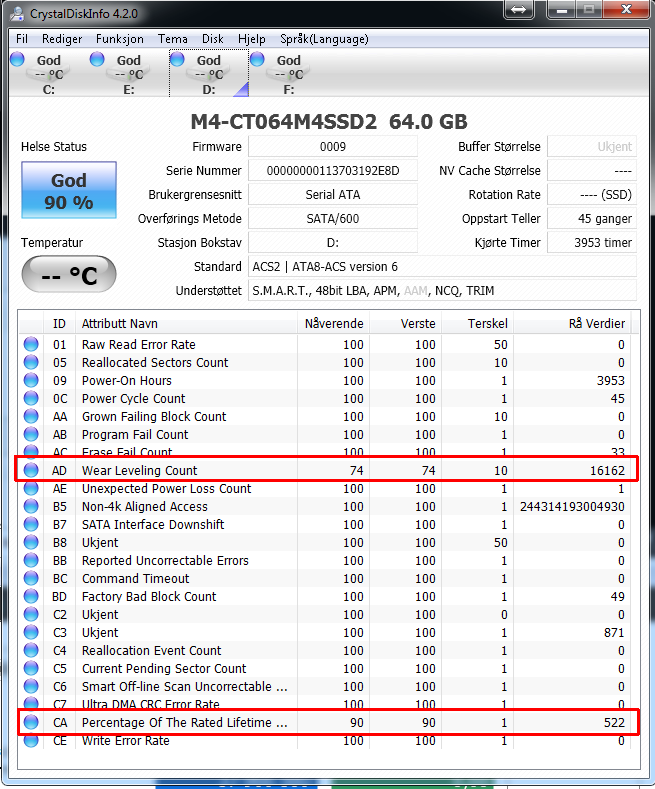Screen dimensions: 655x789
Task: Click the Brukergrensesnitt field Serial ATA
Action: (333, 194)
